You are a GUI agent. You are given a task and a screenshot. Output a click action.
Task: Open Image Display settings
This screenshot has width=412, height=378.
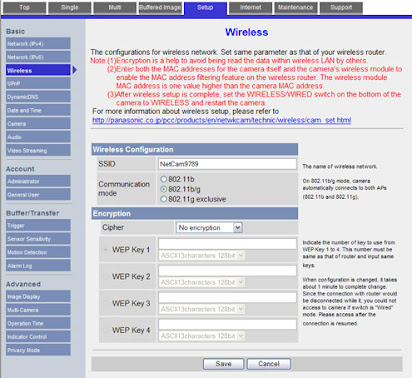coord(38,297)
